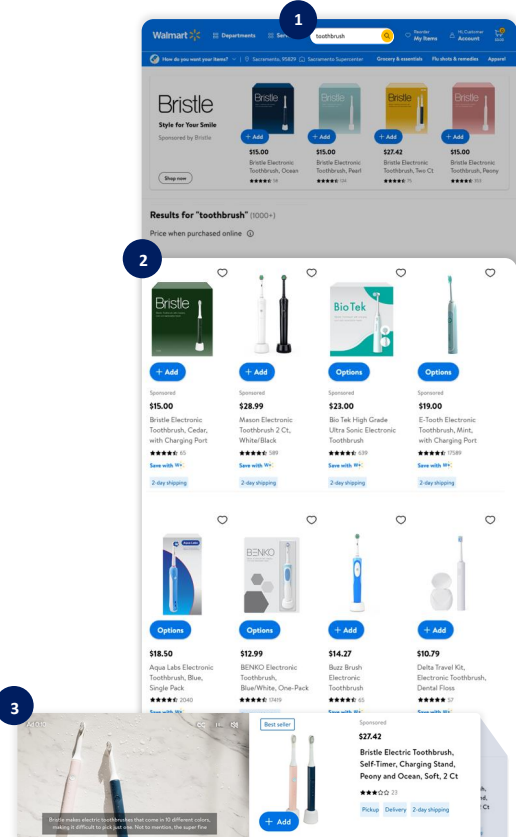The image size is (516, 837).
Task: Mute the Bristle video ad audio
Action: (234, 725)
